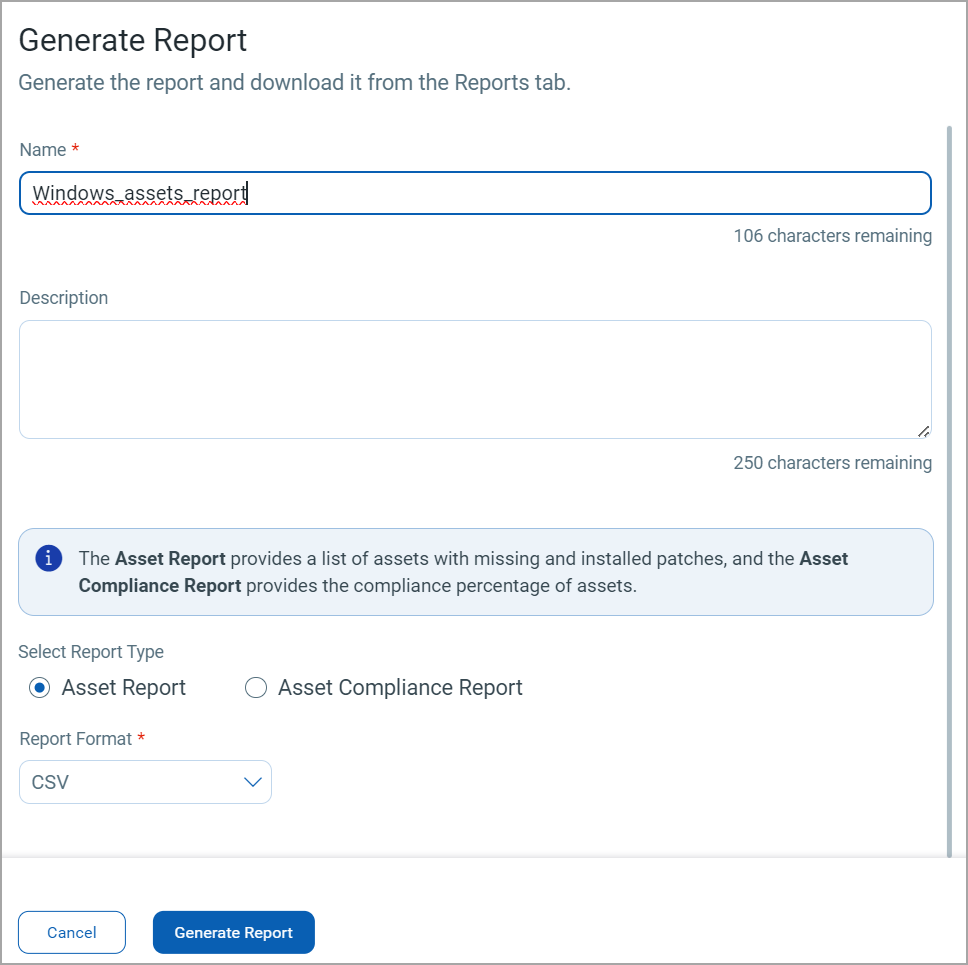Open the Report Format CSV dropdown
This screenshot has width=968, height=965.
point(145,782)
